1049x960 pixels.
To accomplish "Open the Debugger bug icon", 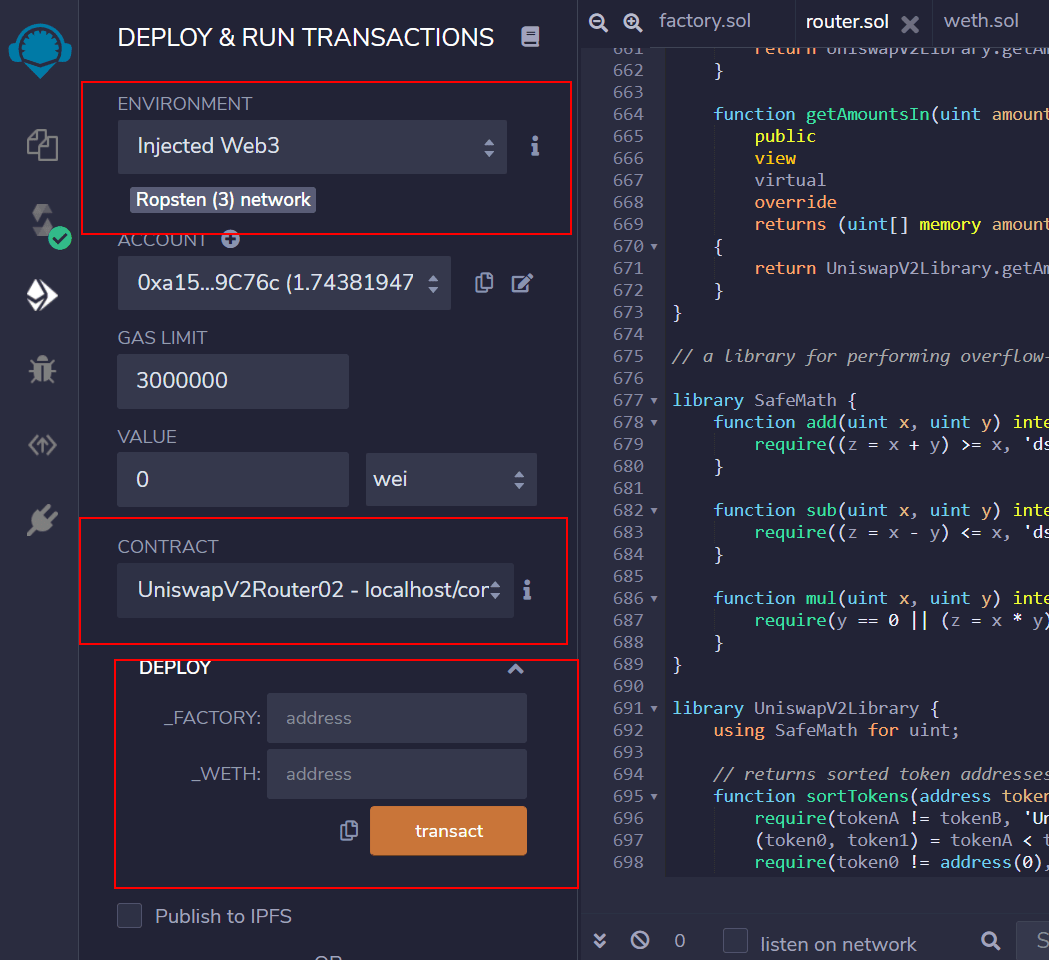I will coord(42,369).
